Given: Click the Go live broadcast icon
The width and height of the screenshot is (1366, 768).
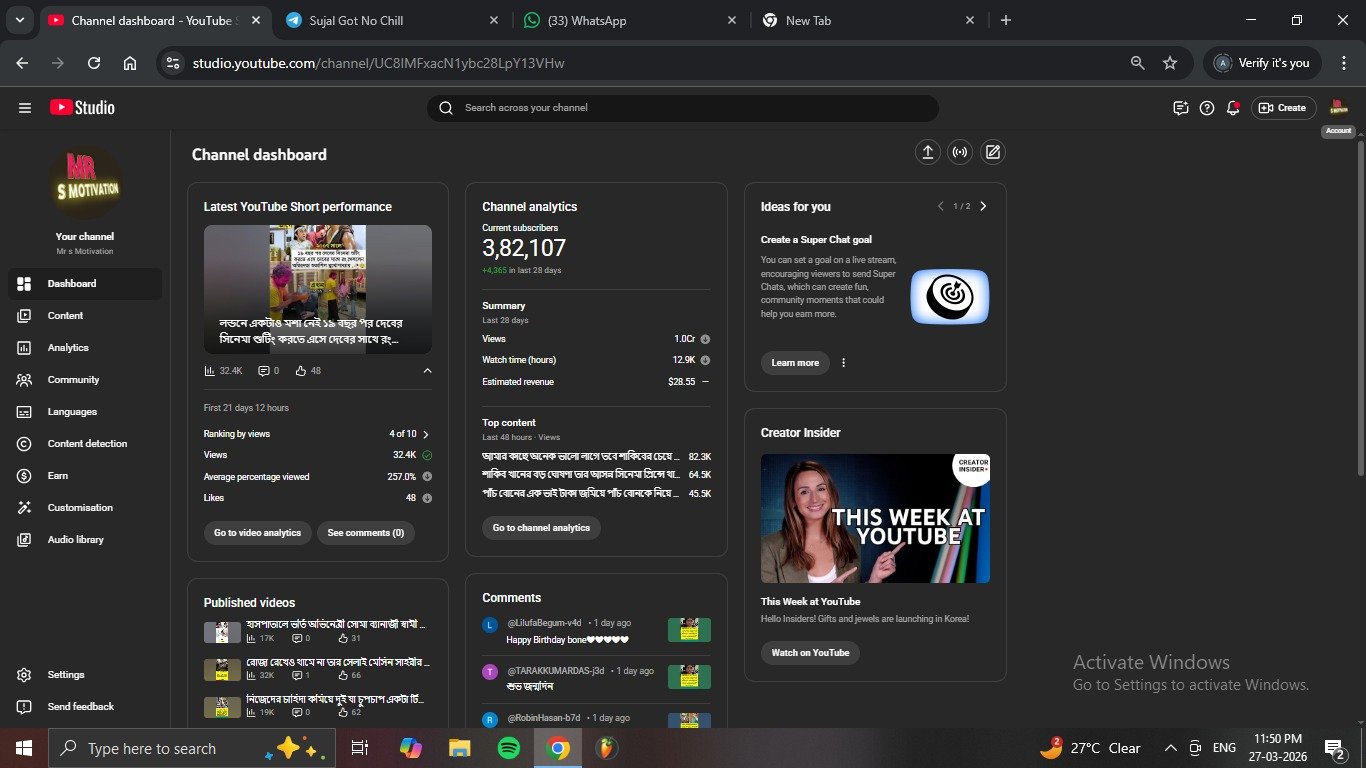Looking at the screenshot, I should tap(960, 152).
